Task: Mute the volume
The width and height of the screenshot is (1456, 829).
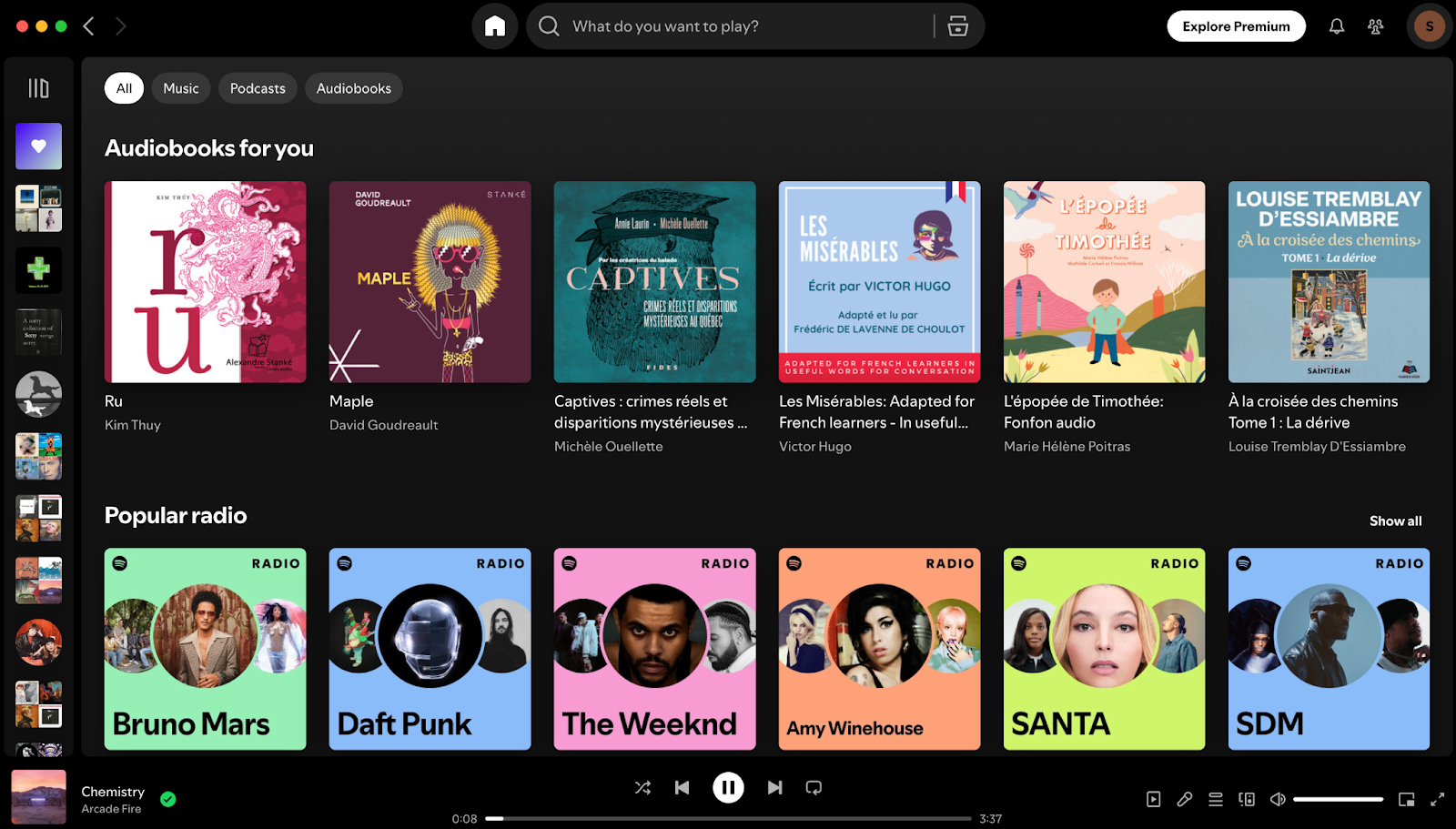Action: click(x=1278, y=798)
